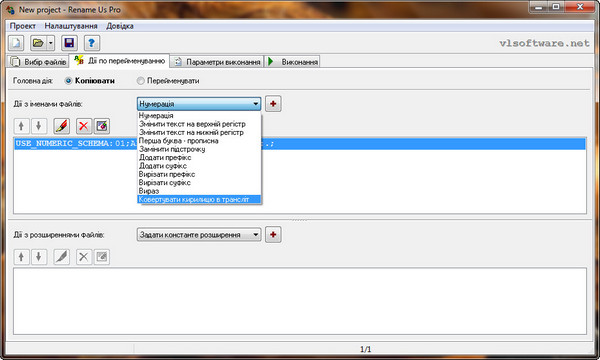Choose Змінити текст на нижній регістр option

point(199,132)
